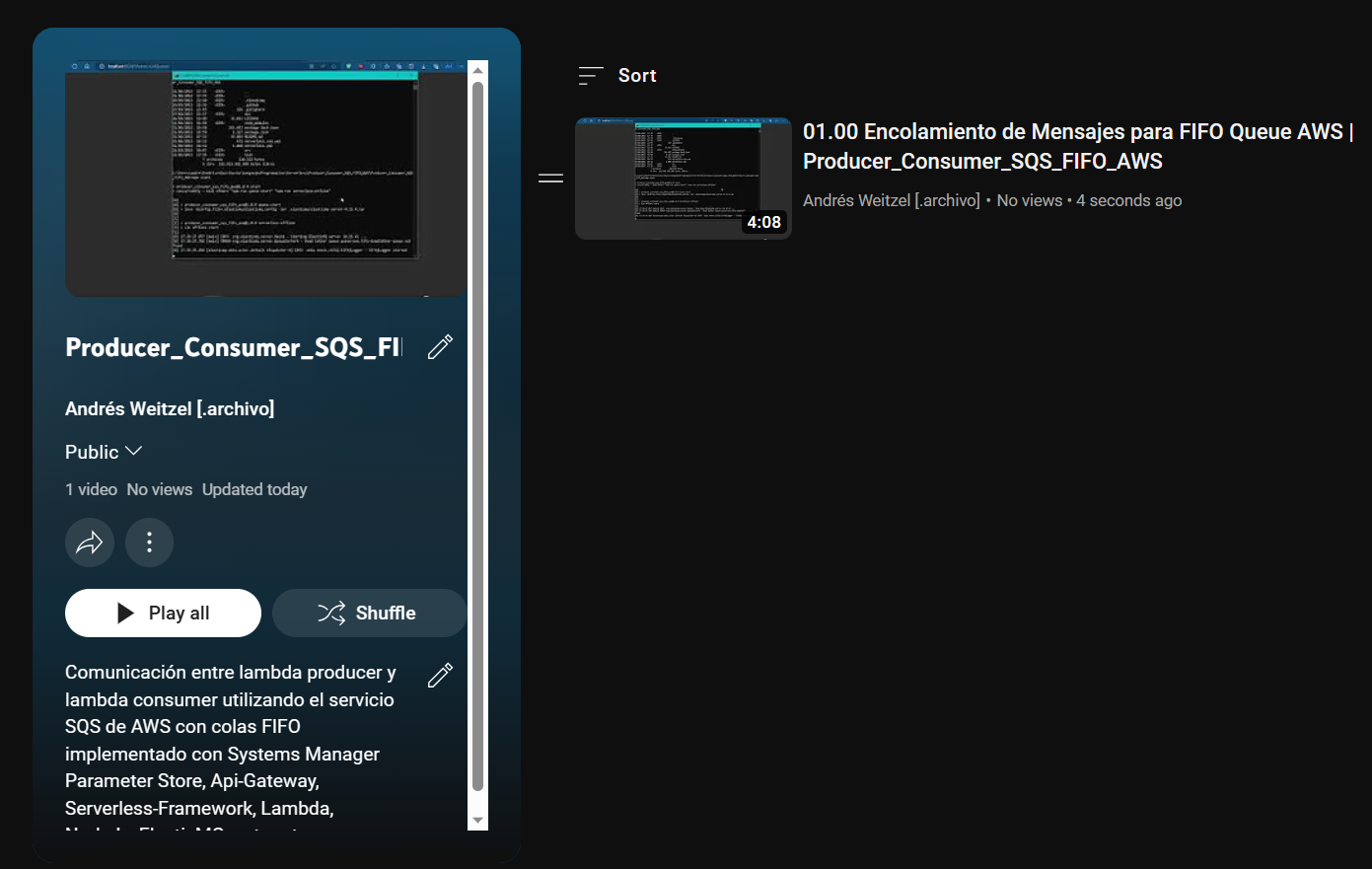Click the video thumbnail showing 4:08
Image resolution: width=1372 pixels, height=869 pixels.
(x=684, y=179)
